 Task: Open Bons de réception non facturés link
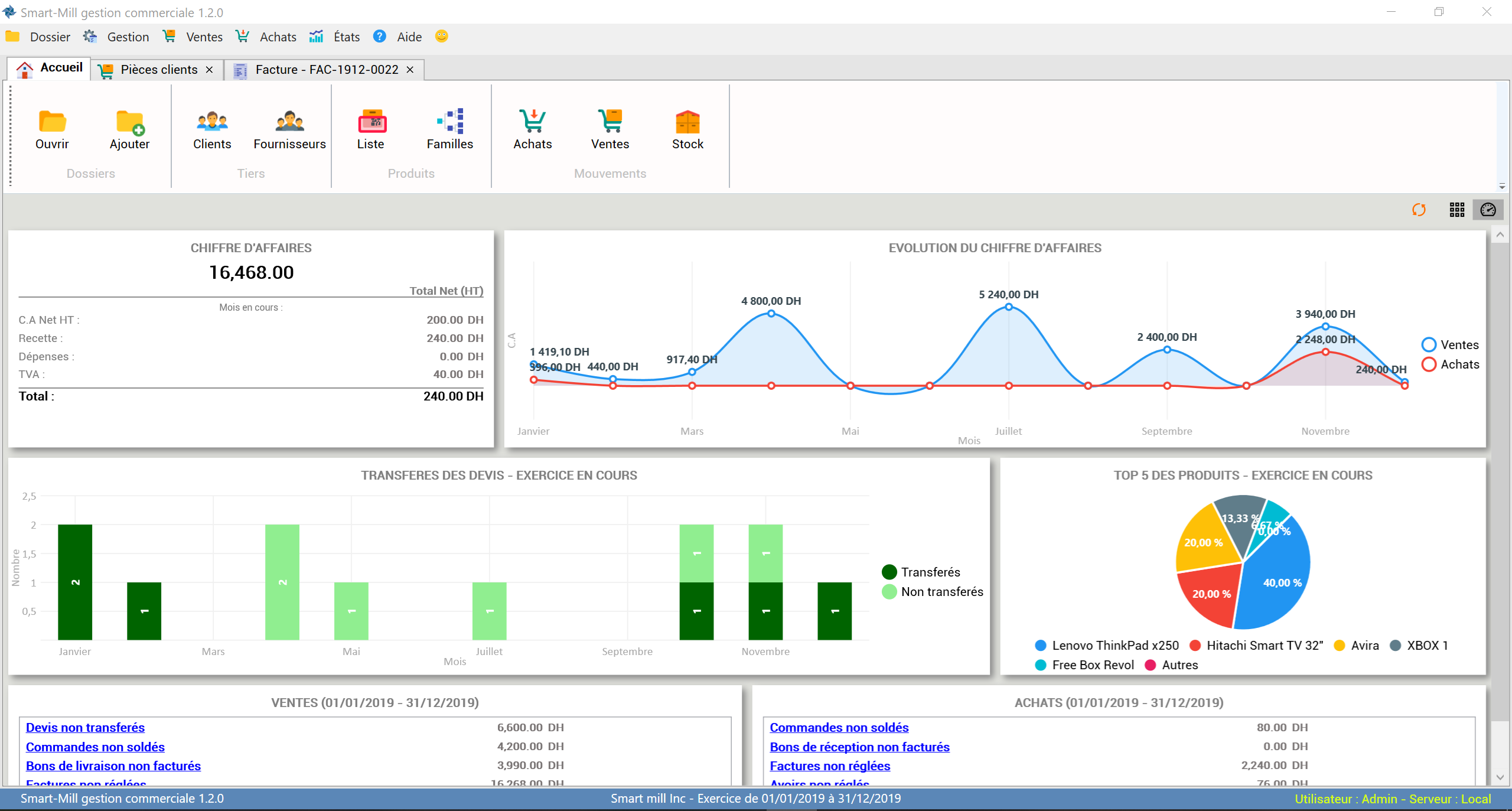point(860,747)
